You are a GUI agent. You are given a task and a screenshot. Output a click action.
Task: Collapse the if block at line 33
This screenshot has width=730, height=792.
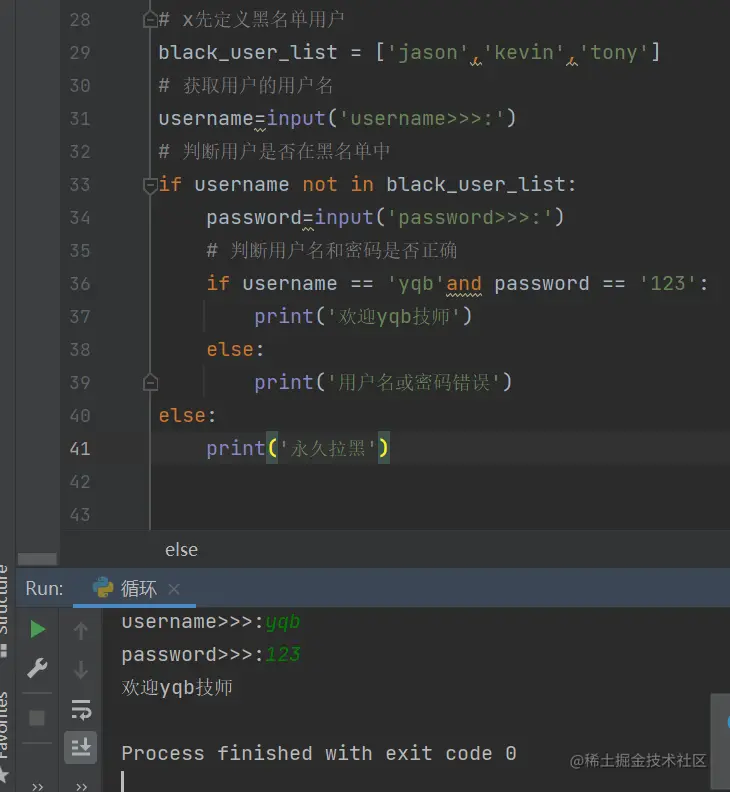(150, 185)
